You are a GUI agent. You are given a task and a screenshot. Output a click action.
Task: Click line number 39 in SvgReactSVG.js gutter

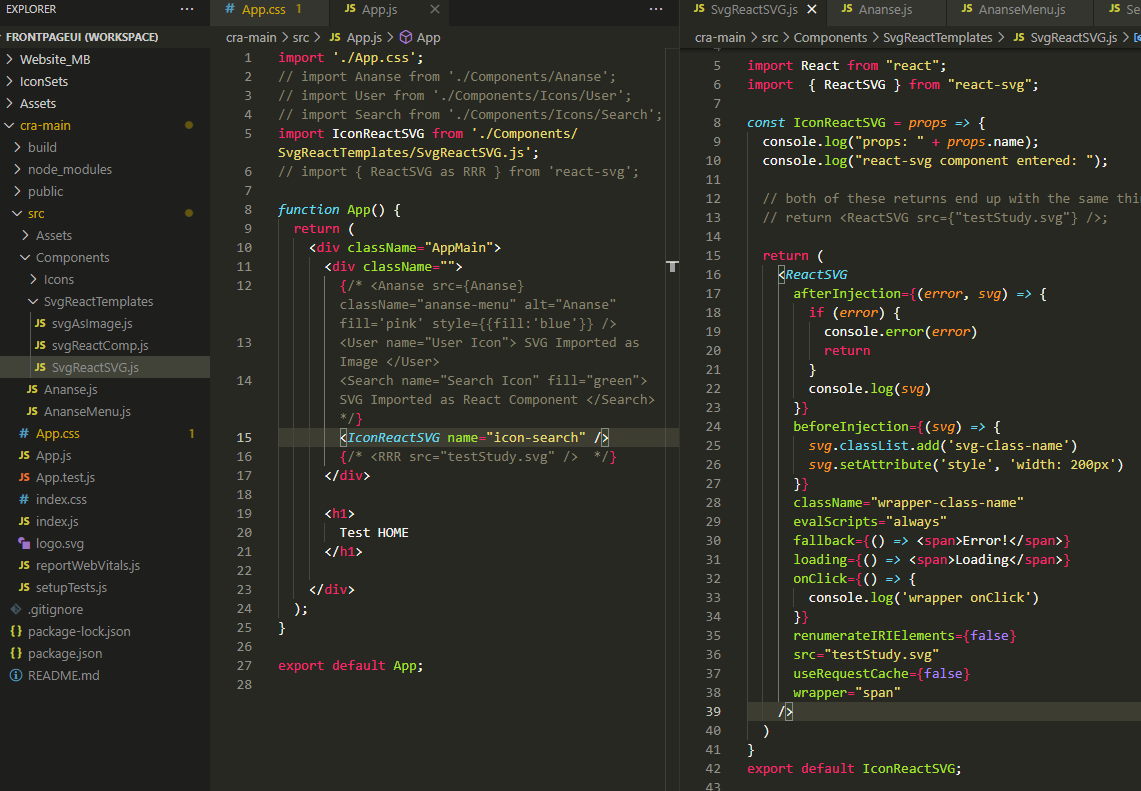coord(713,712)
